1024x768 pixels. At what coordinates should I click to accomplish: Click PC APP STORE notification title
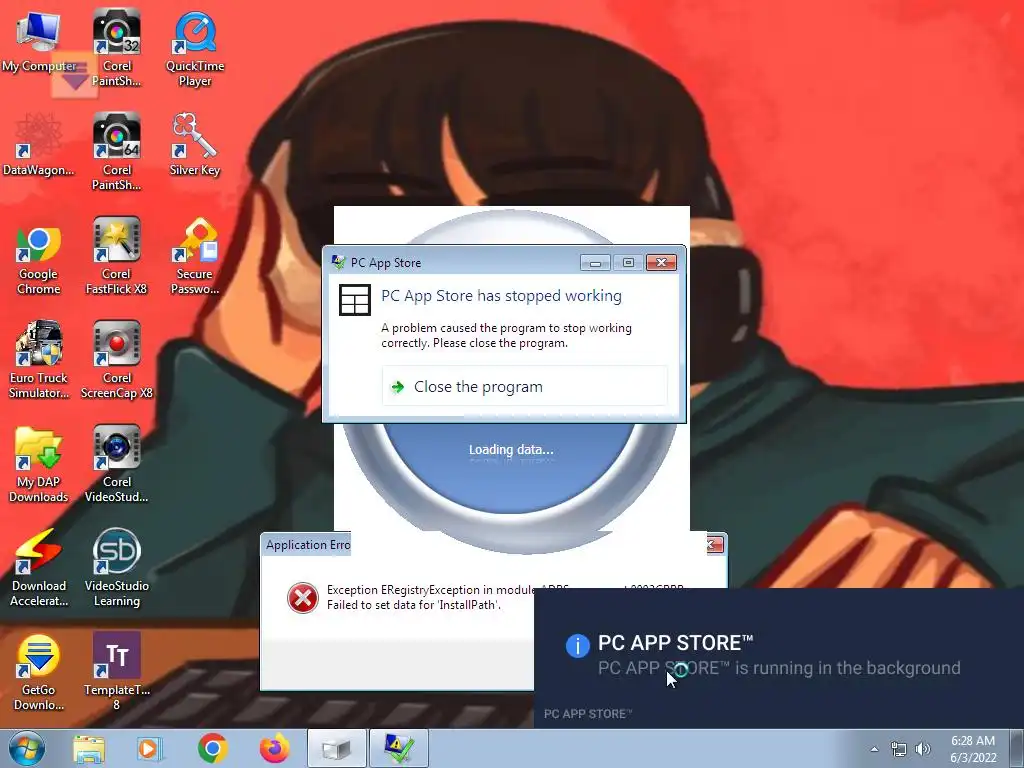675,643
